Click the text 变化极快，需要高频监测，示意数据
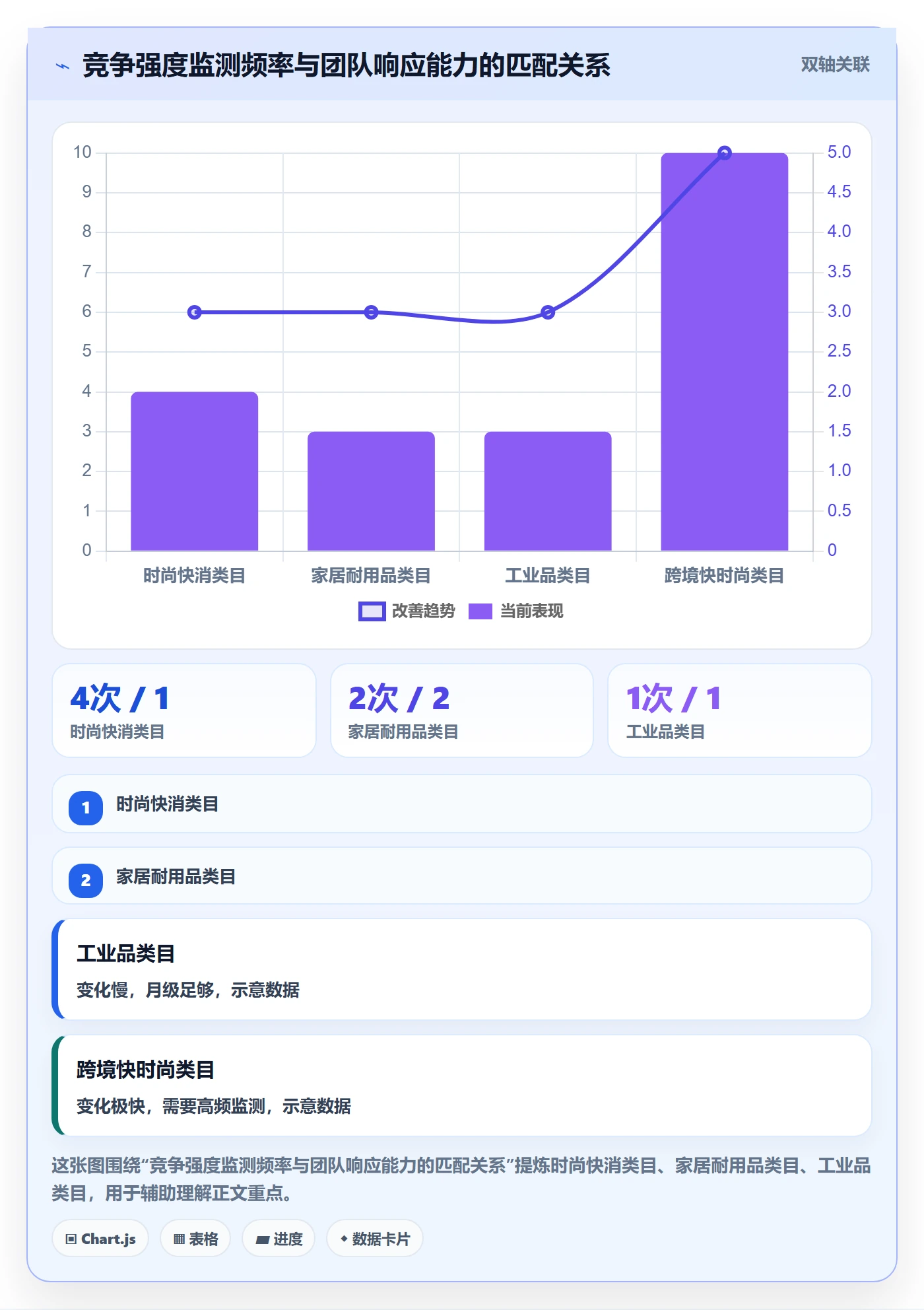This screenshot has height=1310, width=924. tap(214, 1106)
